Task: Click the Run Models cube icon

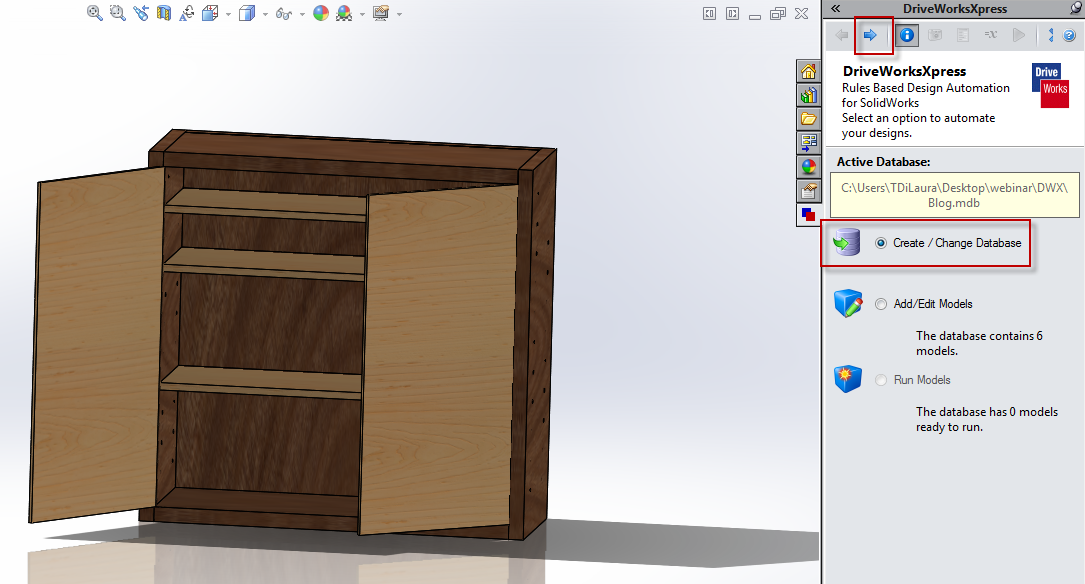Action: (848, 379)
